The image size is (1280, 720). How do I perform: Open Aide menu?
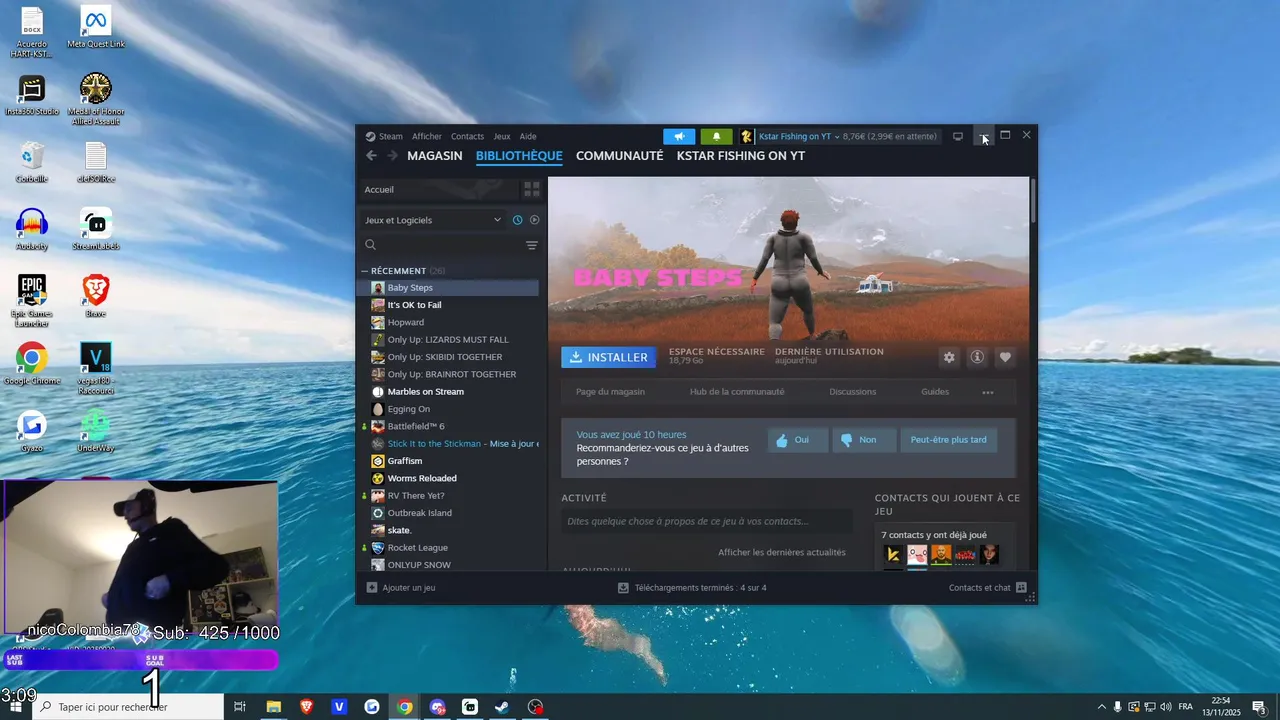pyautogui.click(x=528, y=136)
